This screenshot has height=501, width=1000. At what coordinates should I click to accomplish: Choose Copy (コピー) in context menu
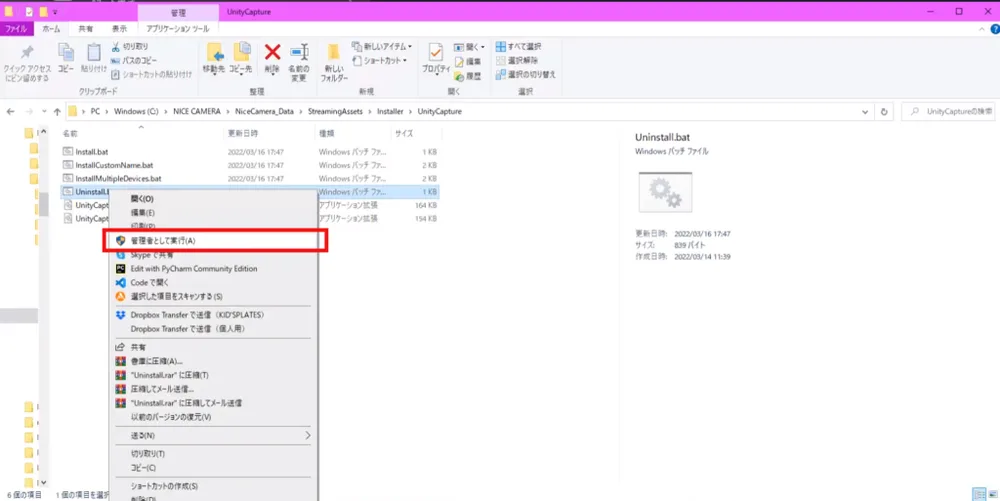[x=214, y=468]
